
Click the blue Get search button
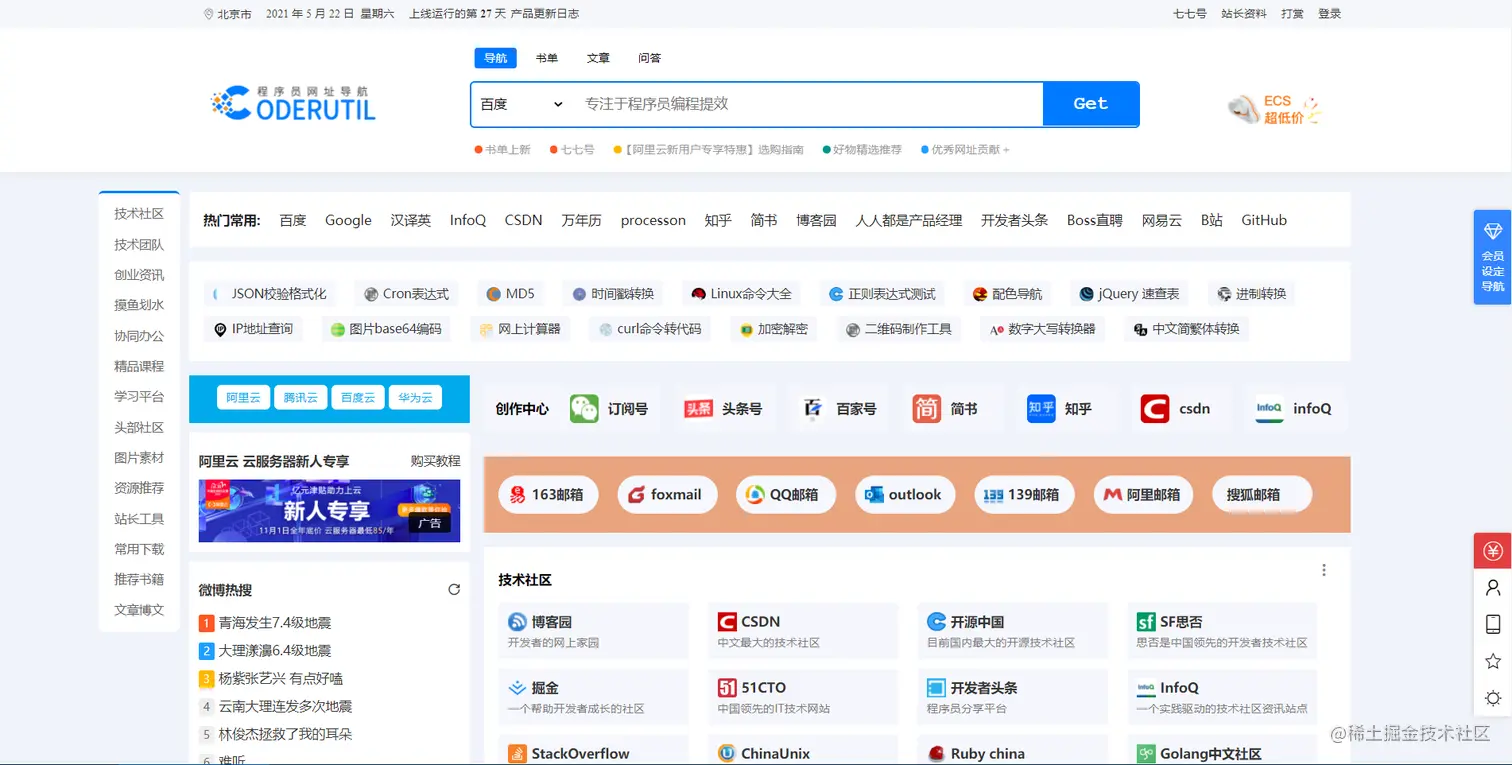[1090, 104]
